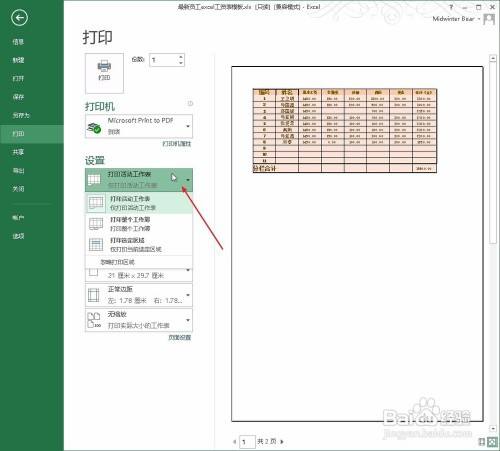Collapse the 打印活动工作表 settings dropdown arrow
This screenshot has width=500, height=451.
188,180
